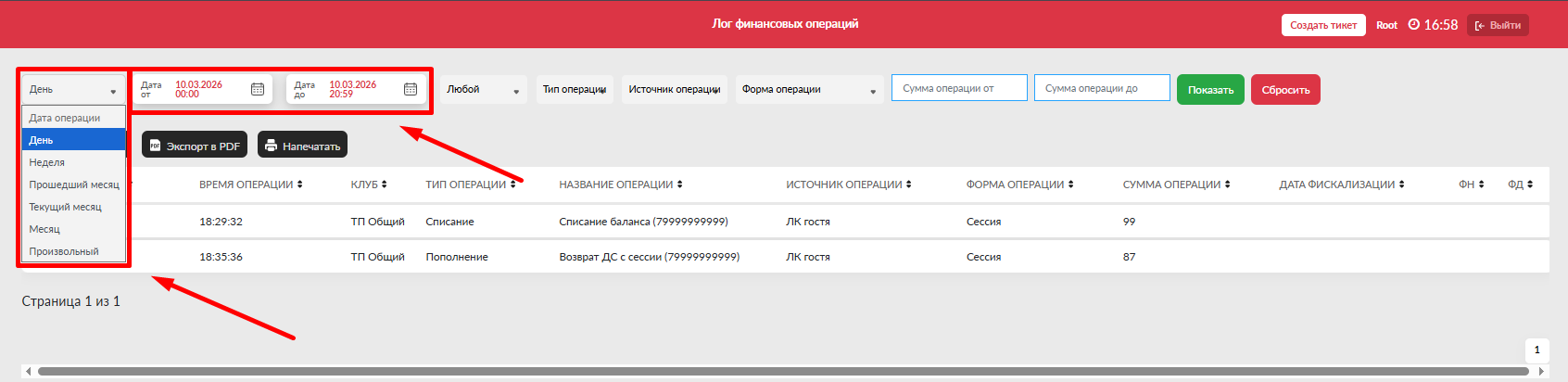This screenshot has width=1568, height=382.
Task: Open the 'Дата до' calendar picker icon
Action: (x=411, y=89)
